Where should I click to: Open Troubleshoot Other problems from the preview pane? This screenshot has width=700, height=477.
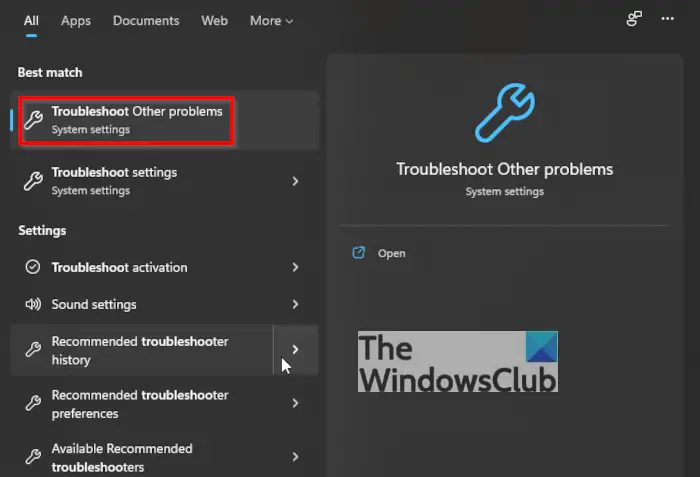pyautogui.click(x=392, y=253)
